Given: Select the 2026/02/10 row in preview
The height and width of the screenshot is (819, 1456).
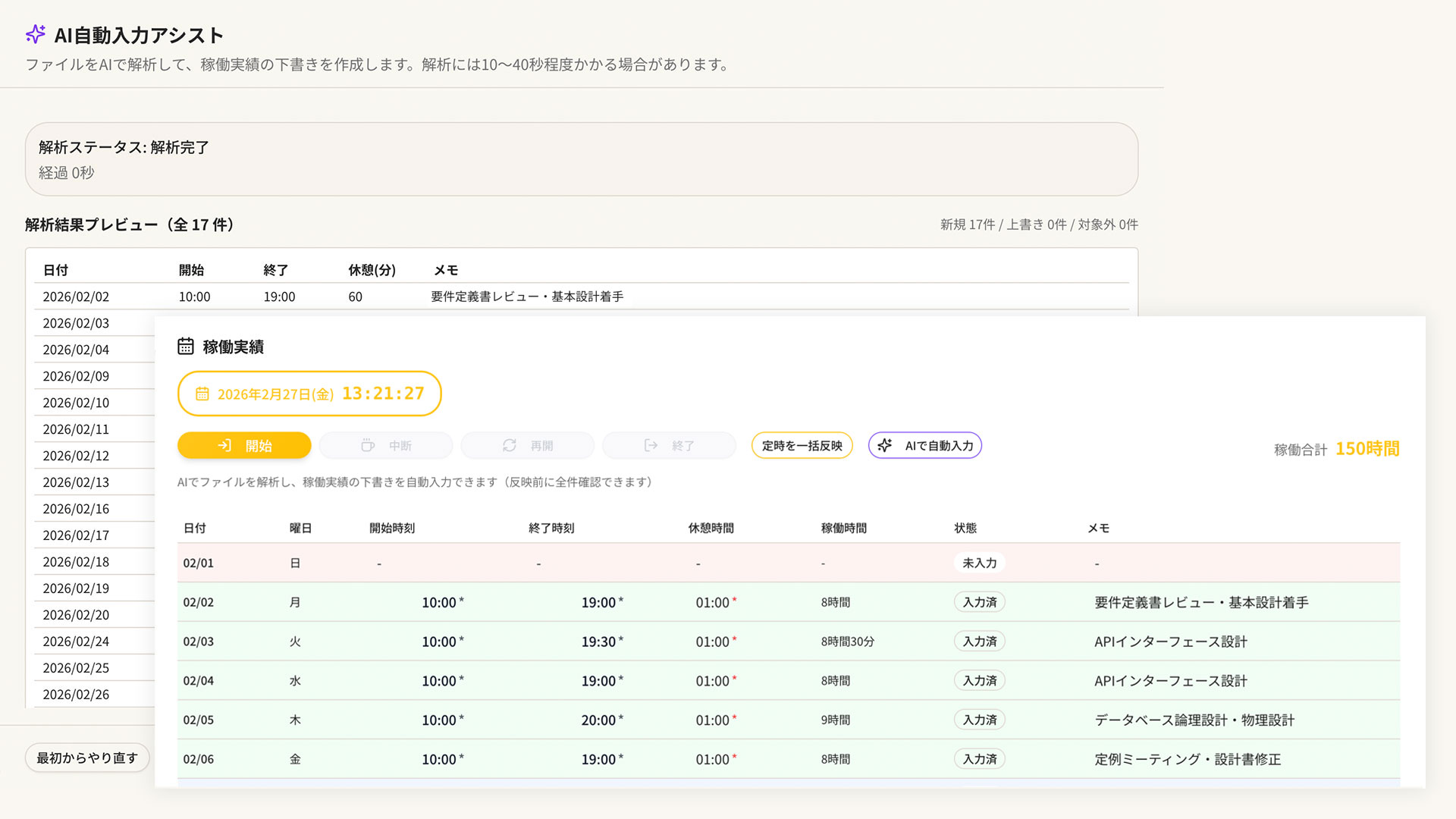Looking at the screenshot, I should (x=76, y=403).
